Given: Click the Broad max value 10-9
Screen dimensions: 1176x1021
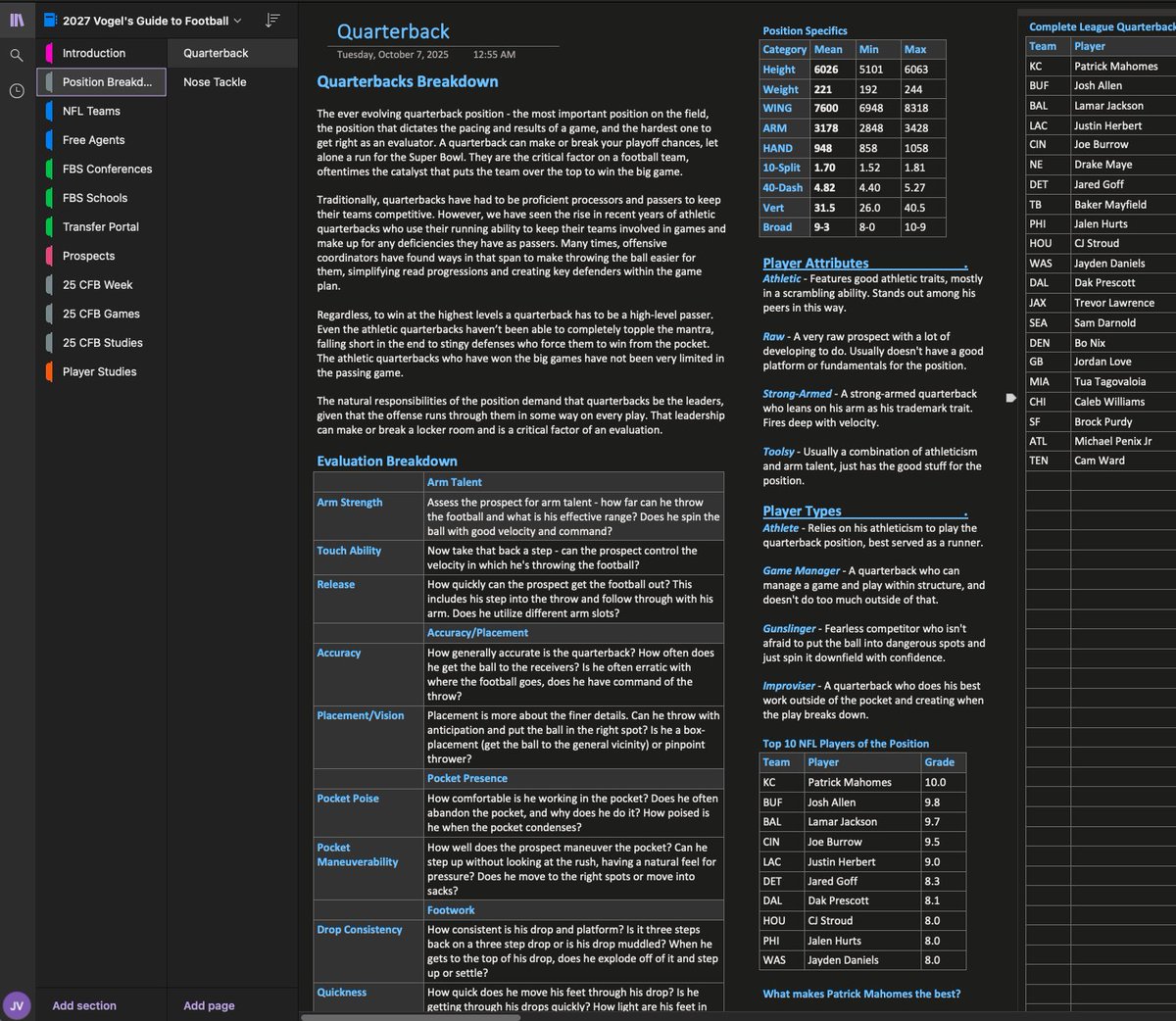Looking at the screenshot, I should coord(915,226).
